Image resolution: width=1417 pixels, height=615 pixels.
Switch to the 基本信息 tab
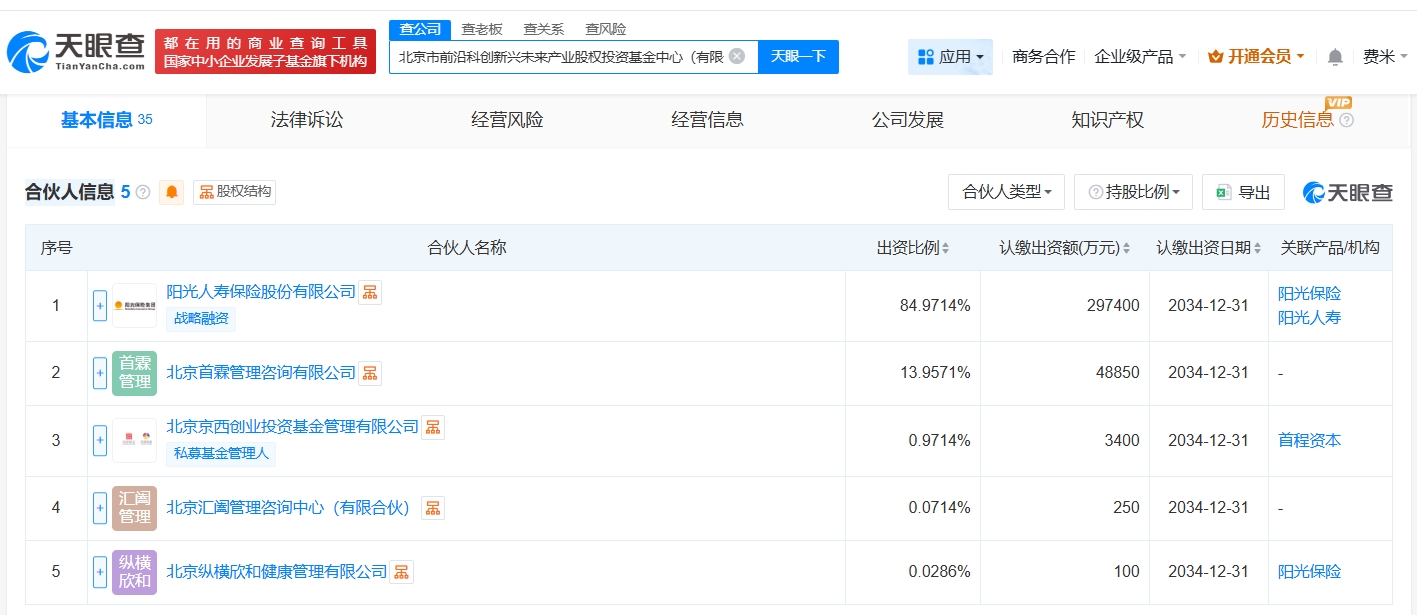click(x=106, y=120)
